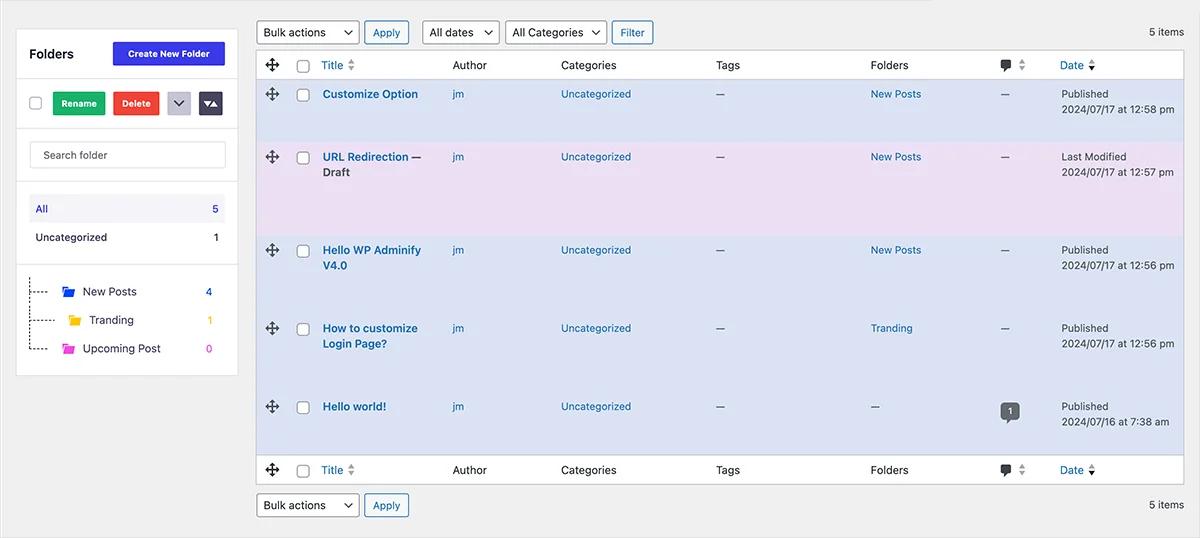Click the bottom Apply button
The height and width of the screenshot is (538, 1200).
click(386, 506)
